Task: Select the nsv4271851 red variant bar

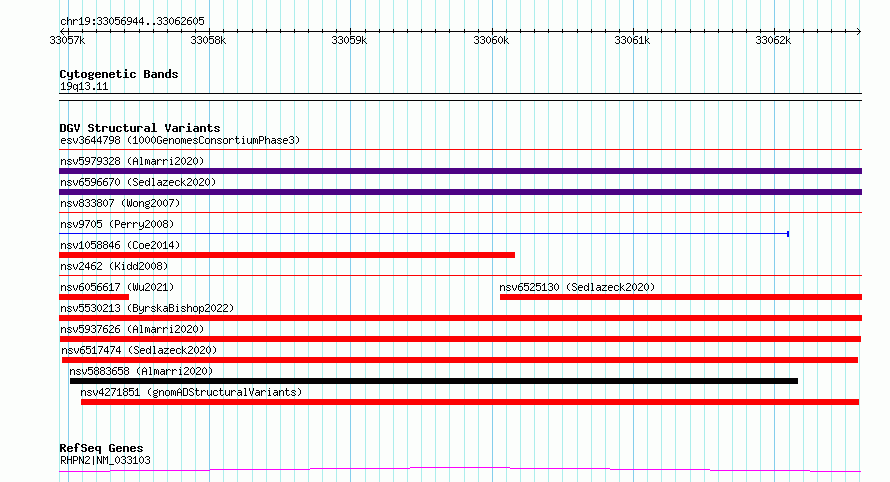Action: tap(470, 402)
